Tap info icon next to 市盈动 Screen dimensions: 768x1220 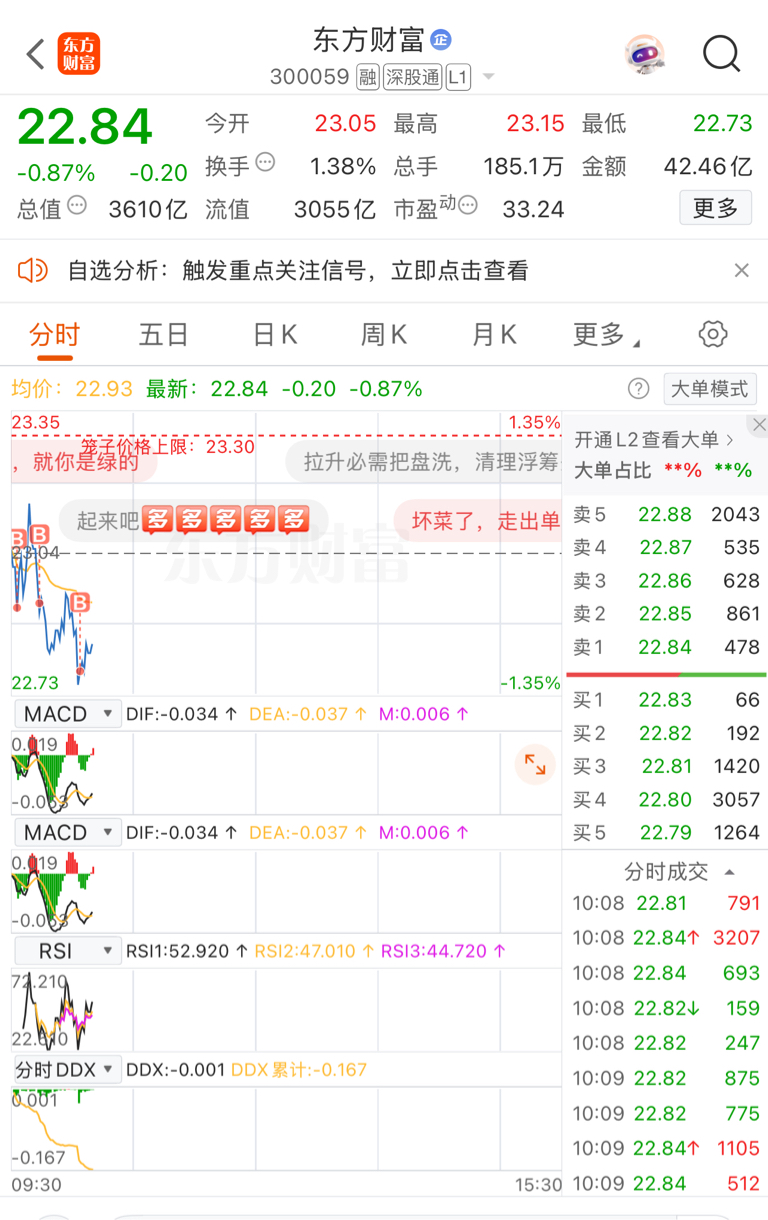[467, 206]
